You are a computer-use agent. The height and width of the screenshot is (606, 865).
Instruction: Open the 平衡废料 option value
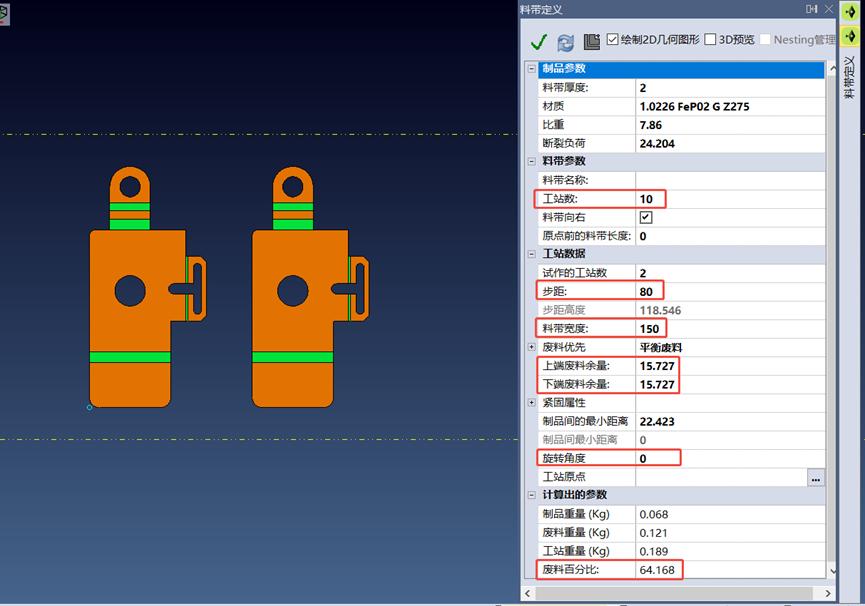click(x=730, y=347)
